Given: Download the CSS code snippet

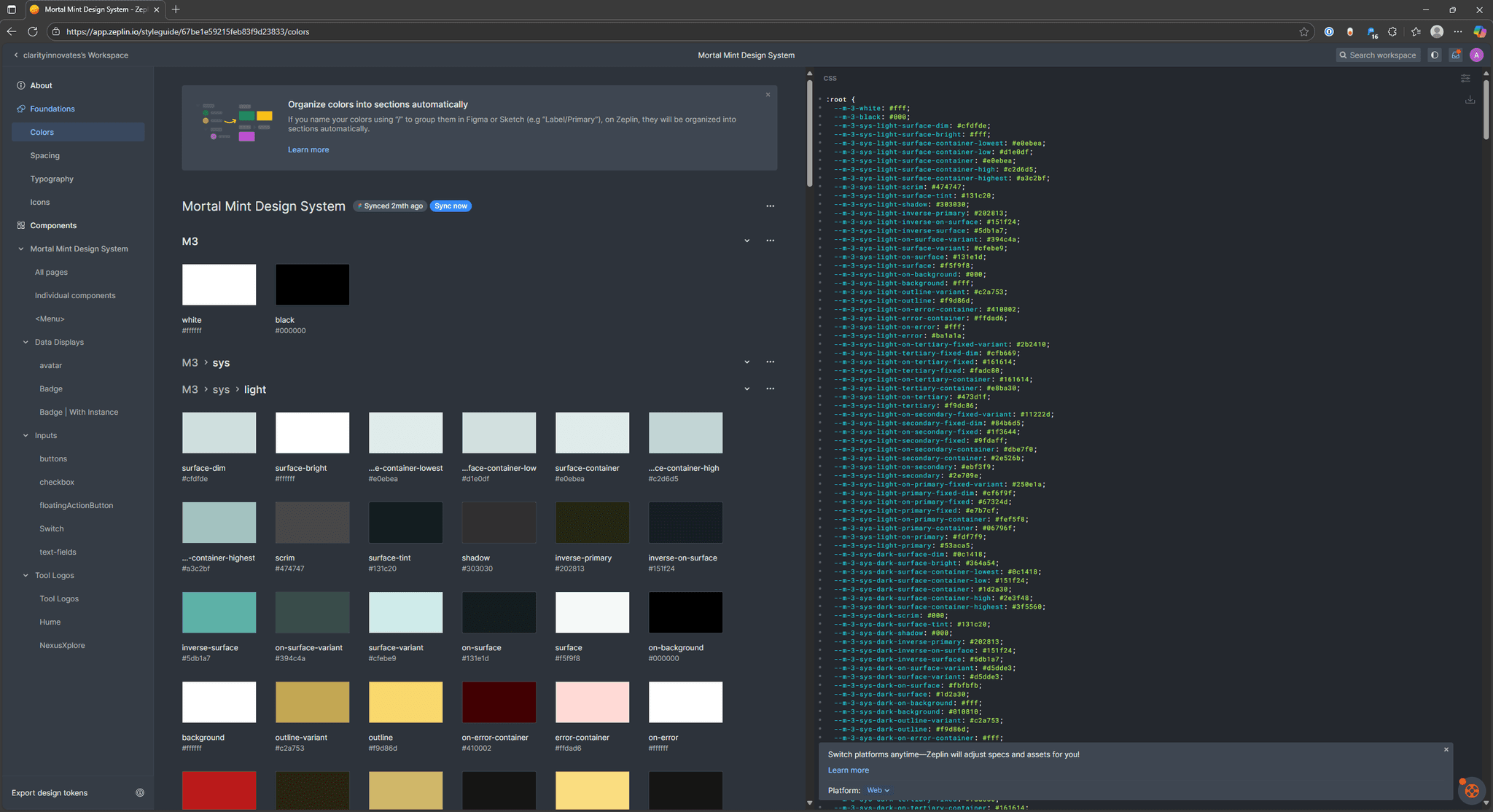Looking at the screenshot, I should tap(1470, 100).
